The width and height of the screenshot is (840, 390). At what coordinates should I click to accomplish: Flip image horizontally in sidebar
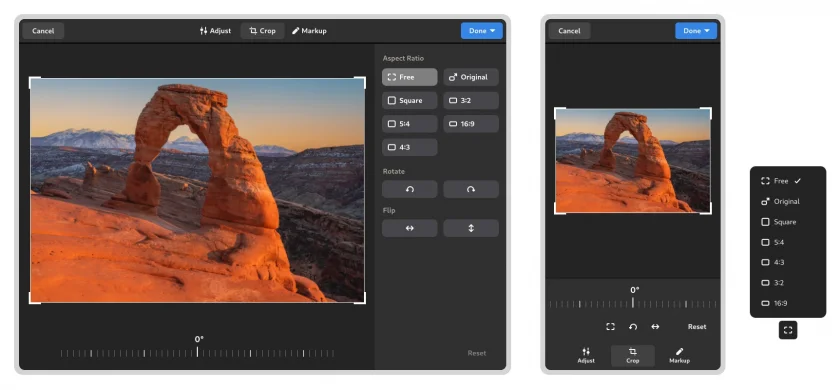pyautogui.click(x=410, y=228)
